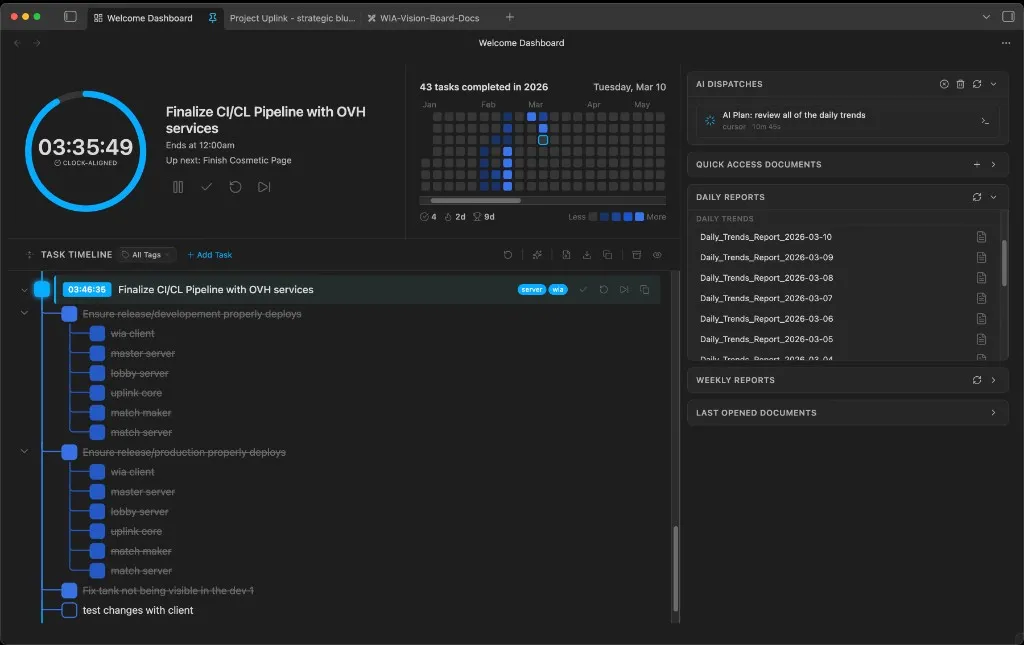Viewport: 1024px width, 645px height.
Task: Toggle the eye visibility icon in Task Timeline toolbar
Action: (x=657, y=255)
